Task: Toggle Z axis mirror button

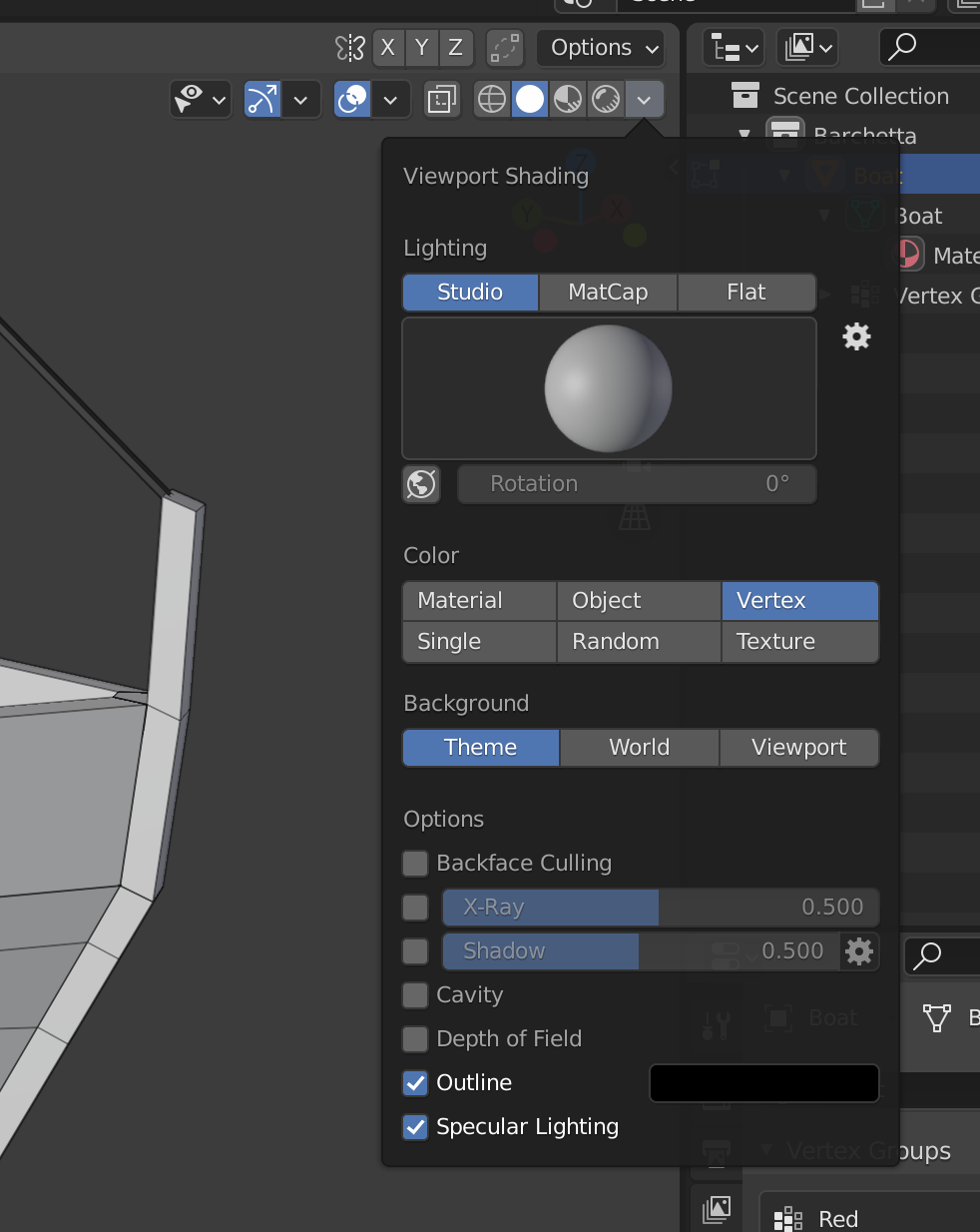Action: (455, 47)
